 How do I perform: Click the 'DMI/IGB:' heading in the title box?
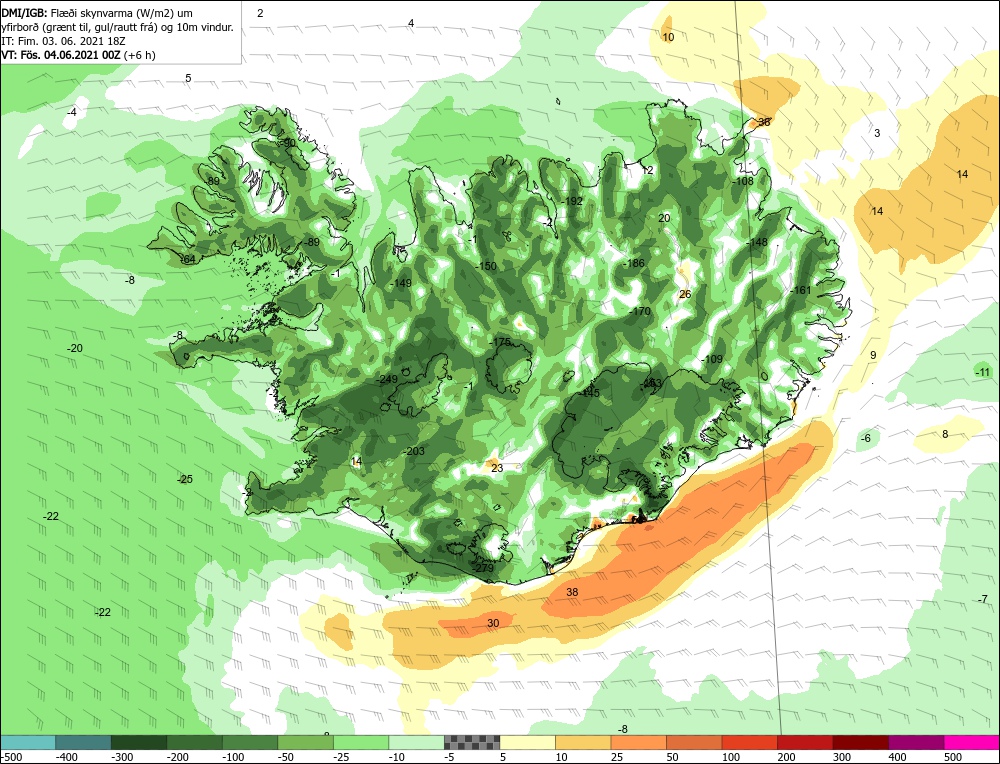[x=24, y=13]
